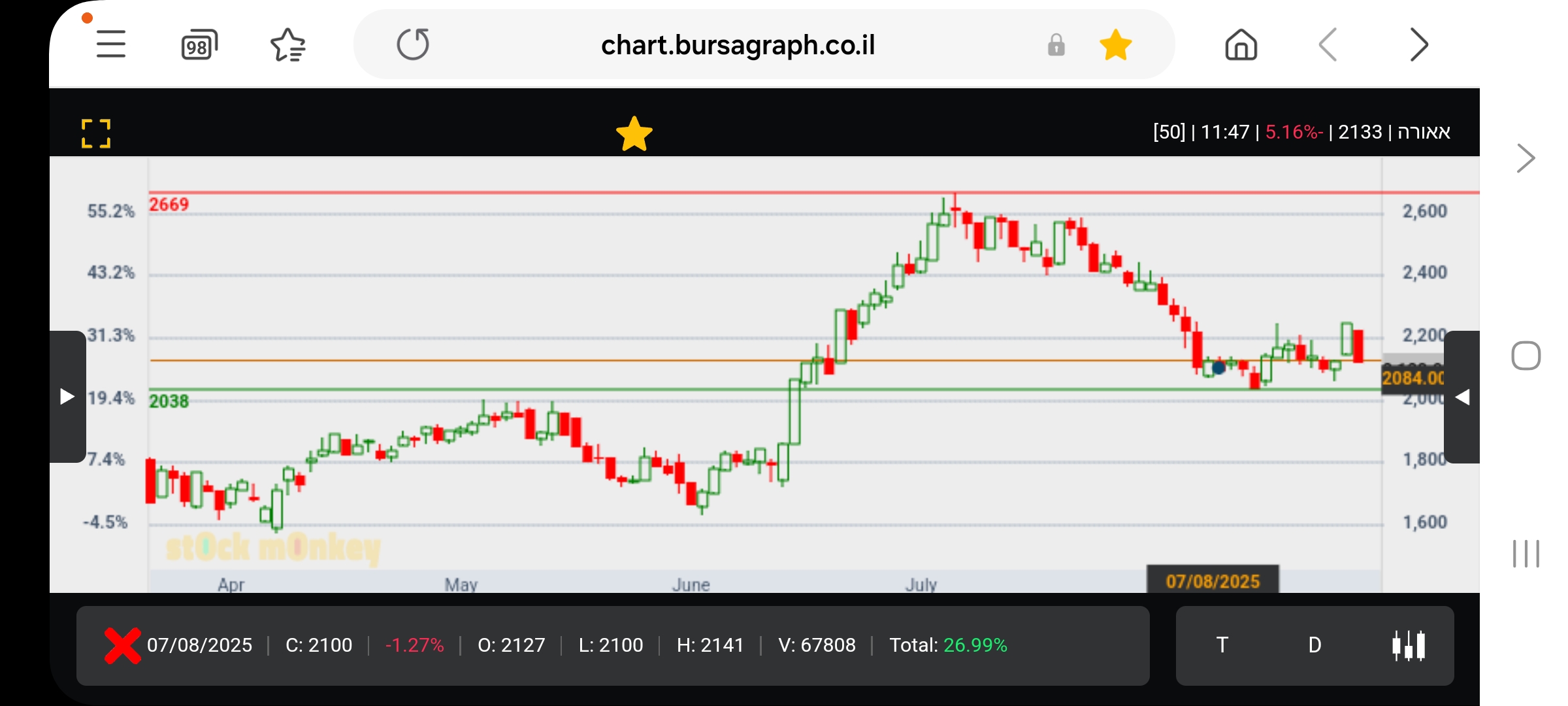Expand the edge panel chevron at right

[1526, 158]
